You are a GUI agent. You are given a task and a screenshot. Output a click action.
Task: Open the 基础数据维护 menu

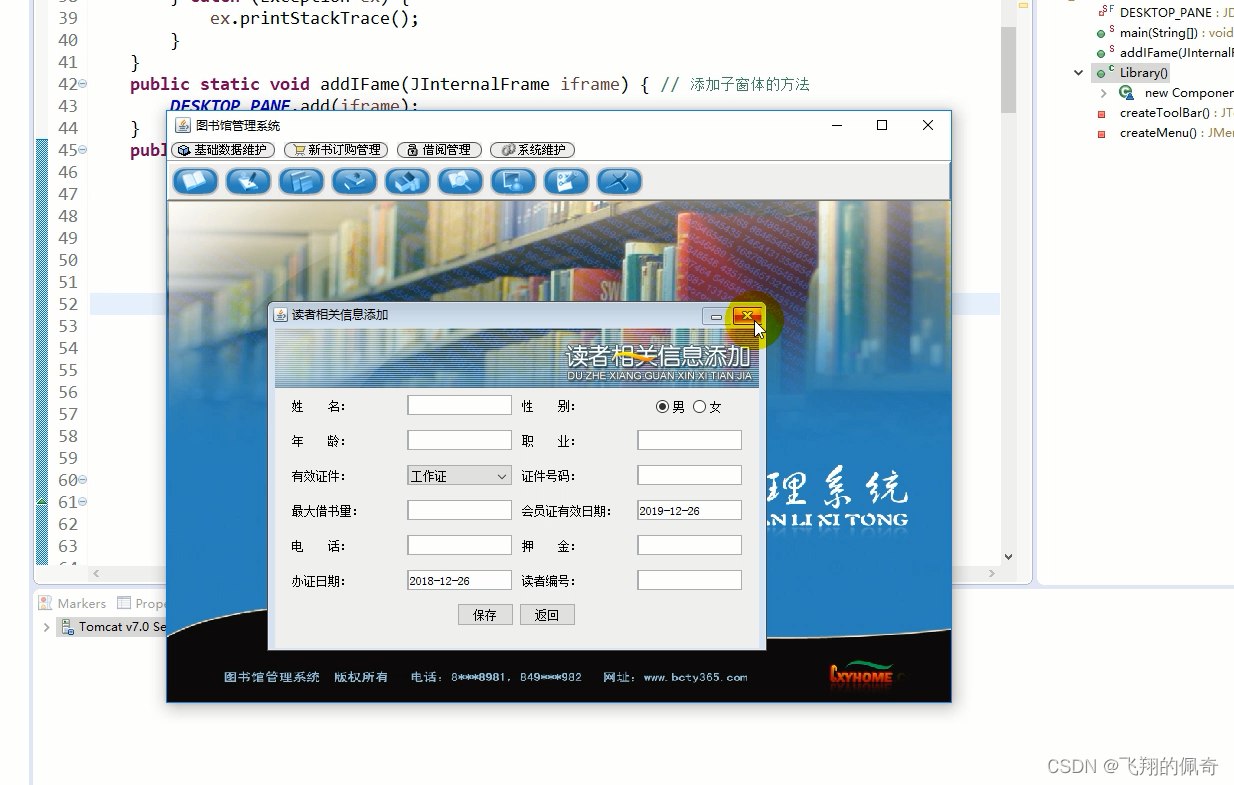coord(221,150)
